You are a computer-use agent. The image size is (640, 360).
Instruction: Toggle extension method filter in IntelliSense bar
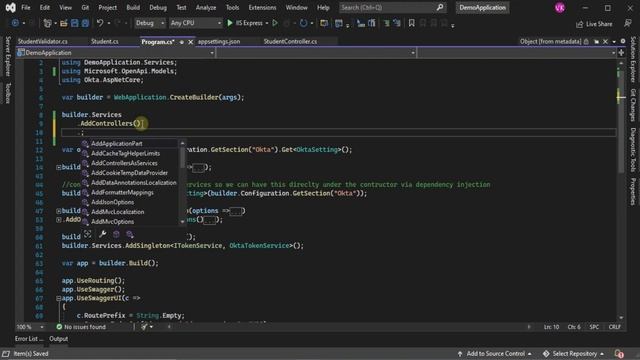click(x=130, y=234)
